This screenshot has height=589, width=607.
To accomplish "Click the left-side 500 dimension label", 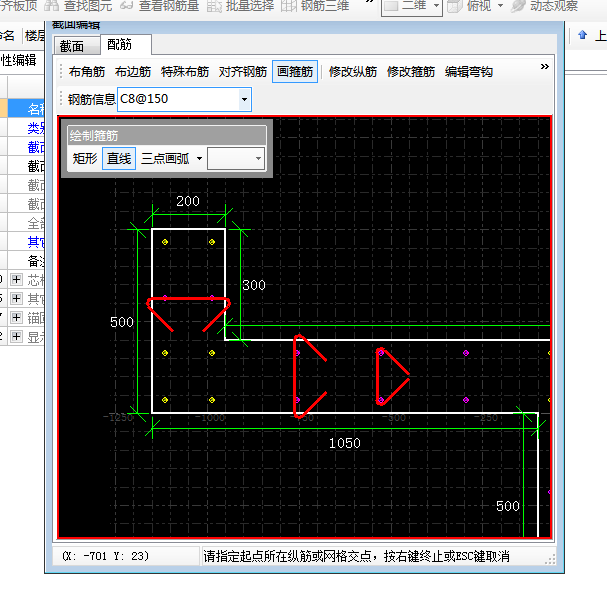I will pyautogui.click(x=122, y=322).
